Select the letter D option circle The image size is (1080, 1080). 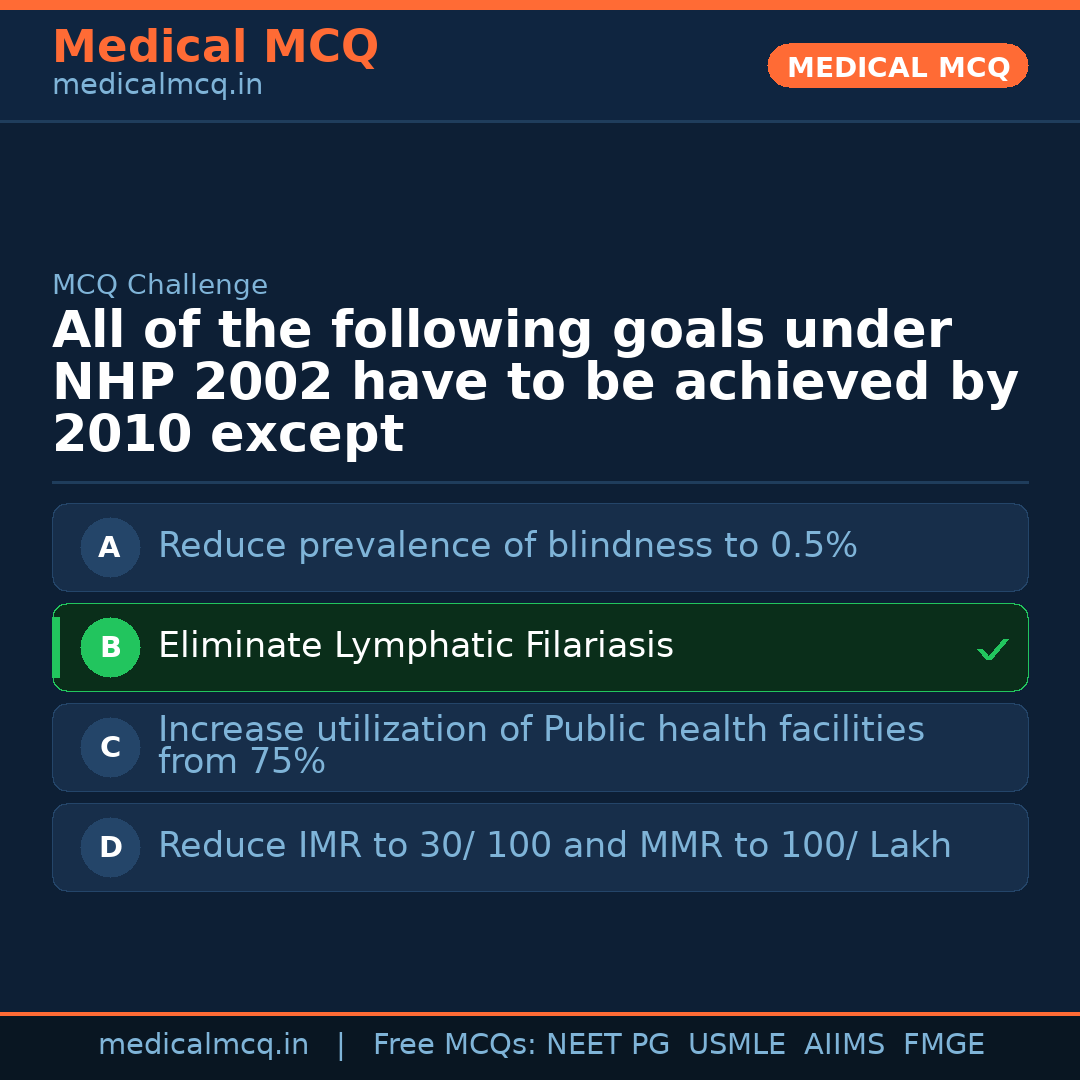pyautogui.click(x=110, y=847)
